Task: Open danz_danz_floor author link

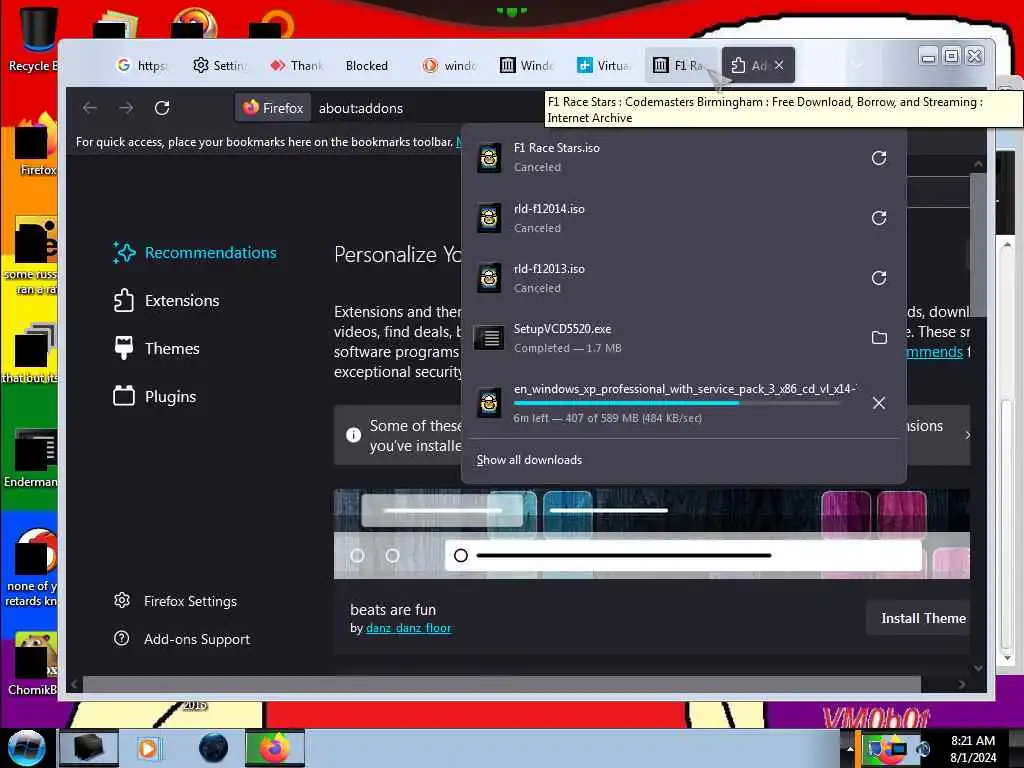Action: tap(408, 628)
